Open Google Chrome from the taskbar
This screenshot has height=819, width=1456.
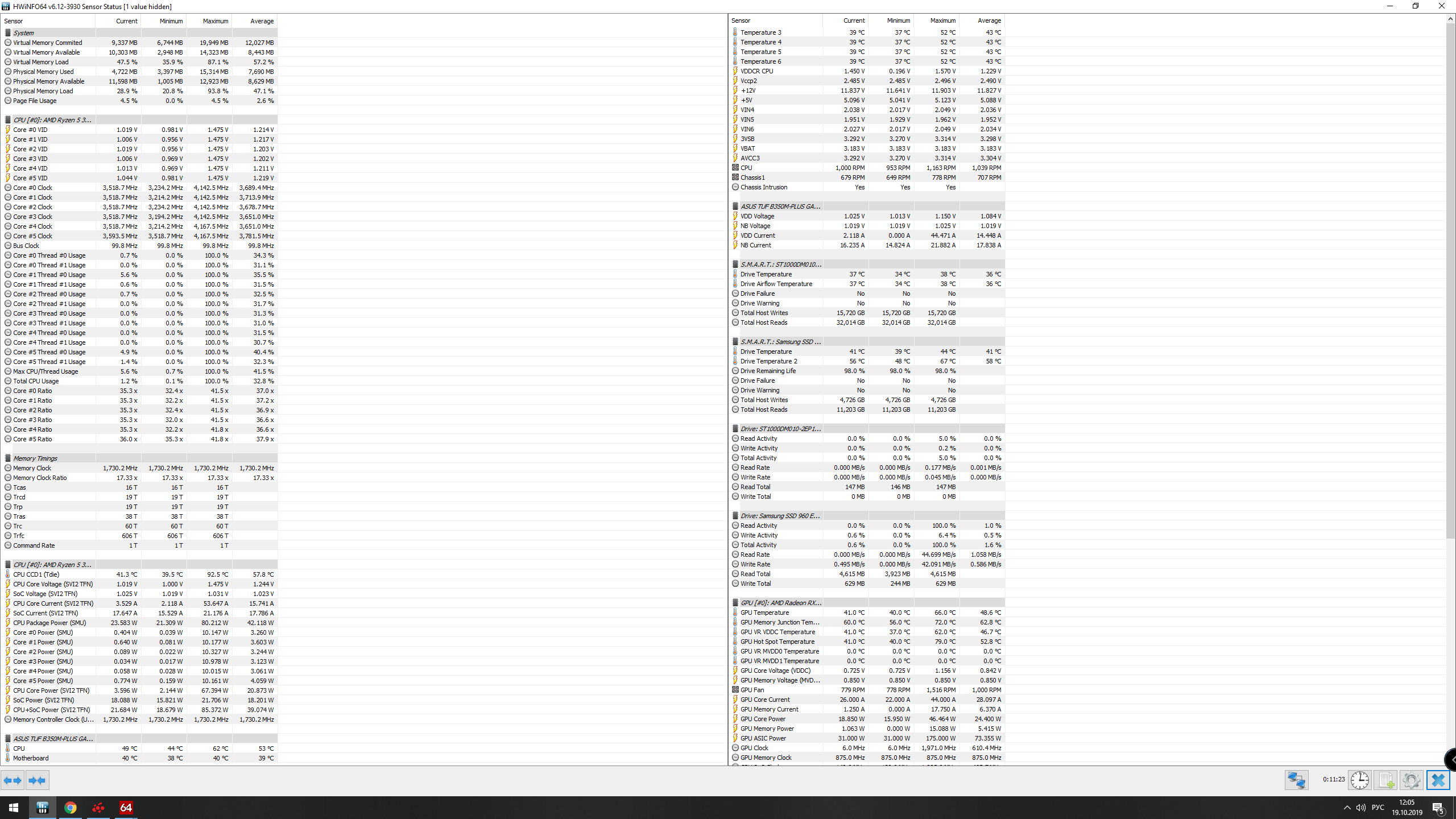[71, 808]
